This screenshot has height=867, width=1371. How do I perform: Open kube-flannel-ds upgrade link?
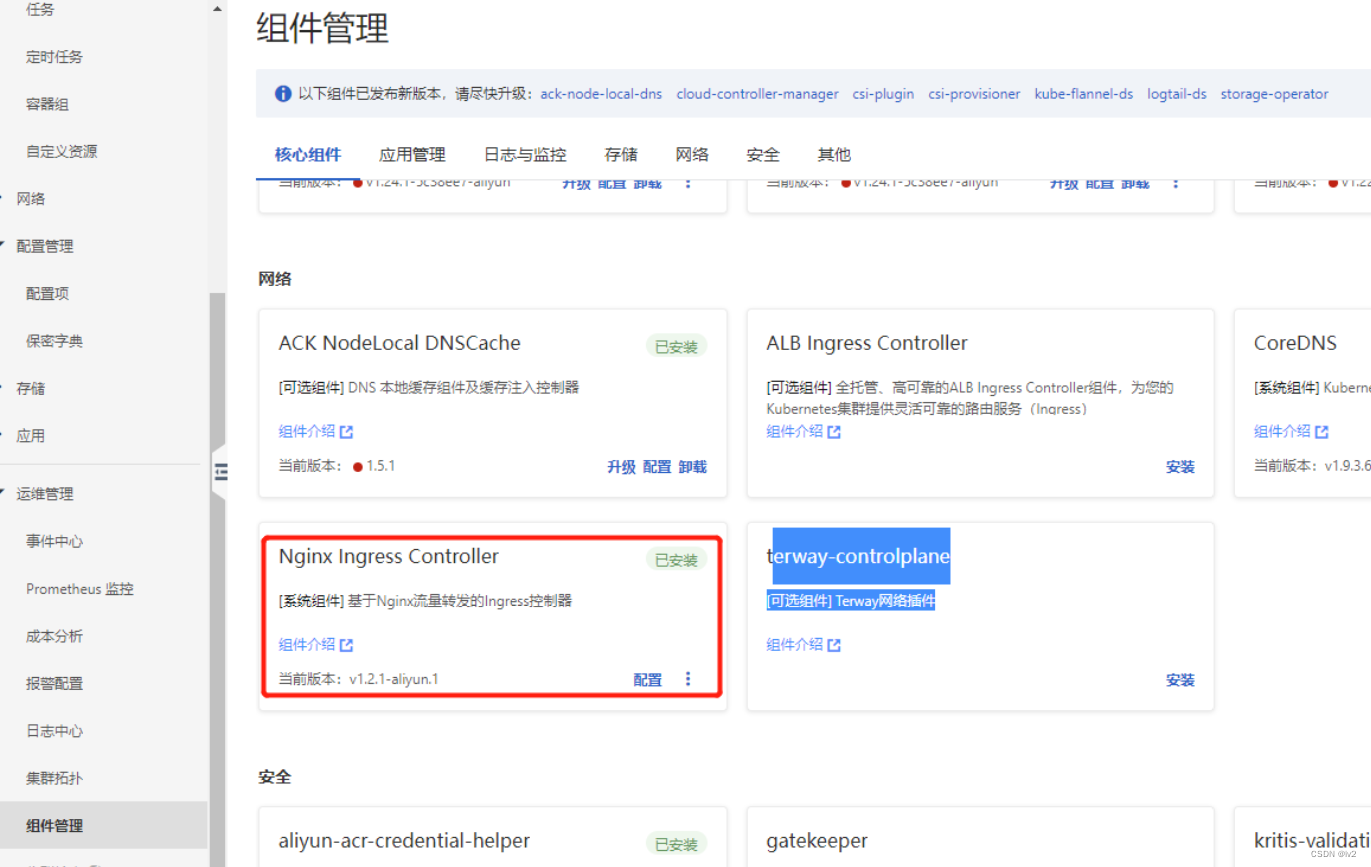pyautogui.click(x=1084, y=94)
